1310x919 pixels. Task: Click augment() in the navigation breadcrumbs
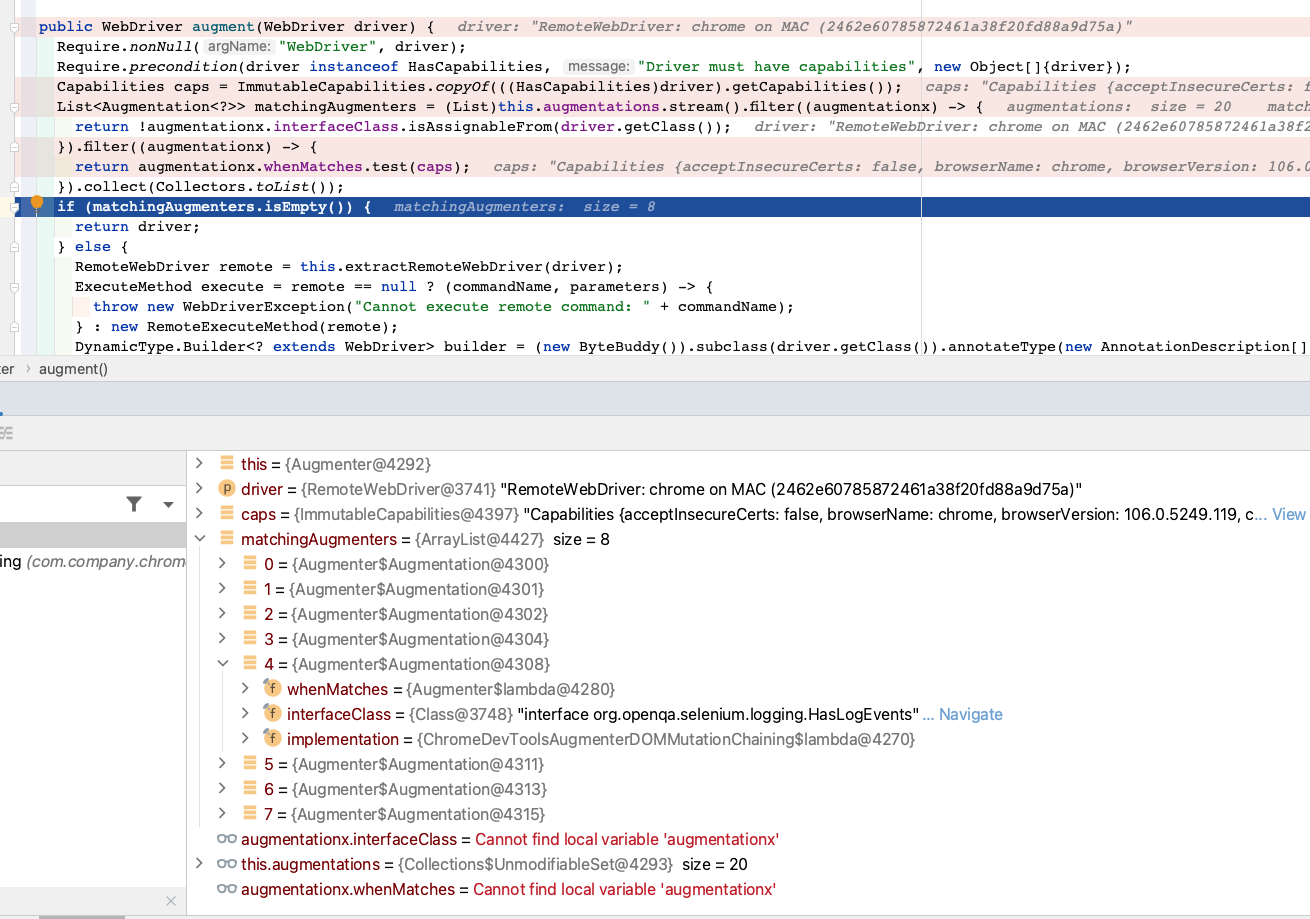click(x=74, y=368)
